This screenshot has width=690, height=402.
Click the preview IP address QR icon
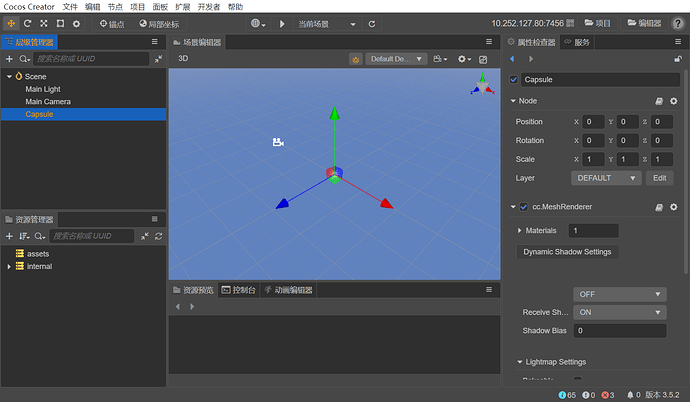coord(570,23)
